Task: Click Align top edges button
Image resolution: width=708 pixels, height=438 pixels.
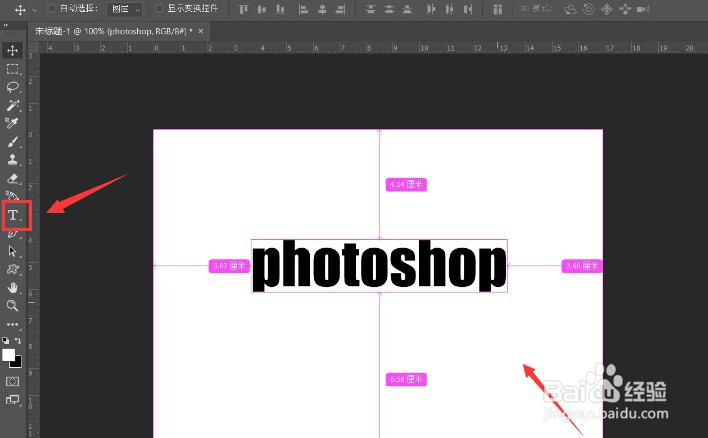Action: tap(243, 9)
